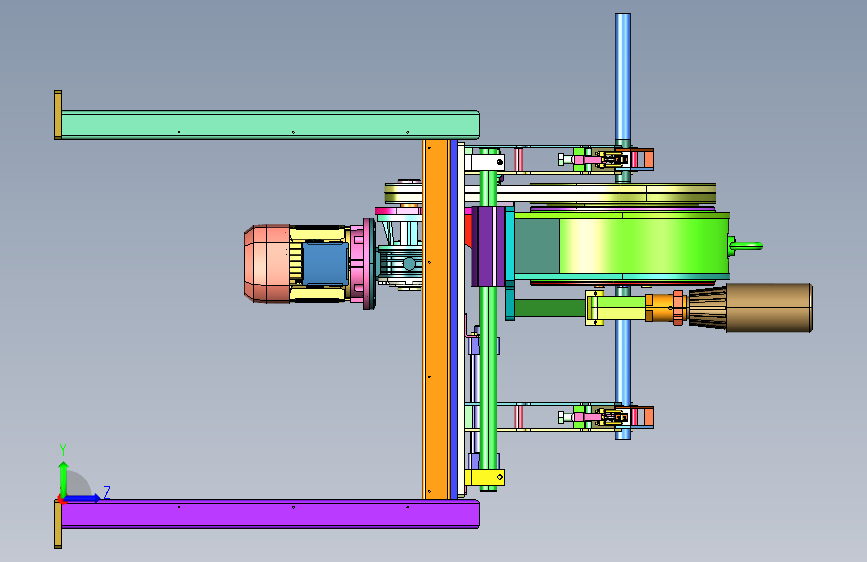Click the Y axis label

click(x=63, y=450)
